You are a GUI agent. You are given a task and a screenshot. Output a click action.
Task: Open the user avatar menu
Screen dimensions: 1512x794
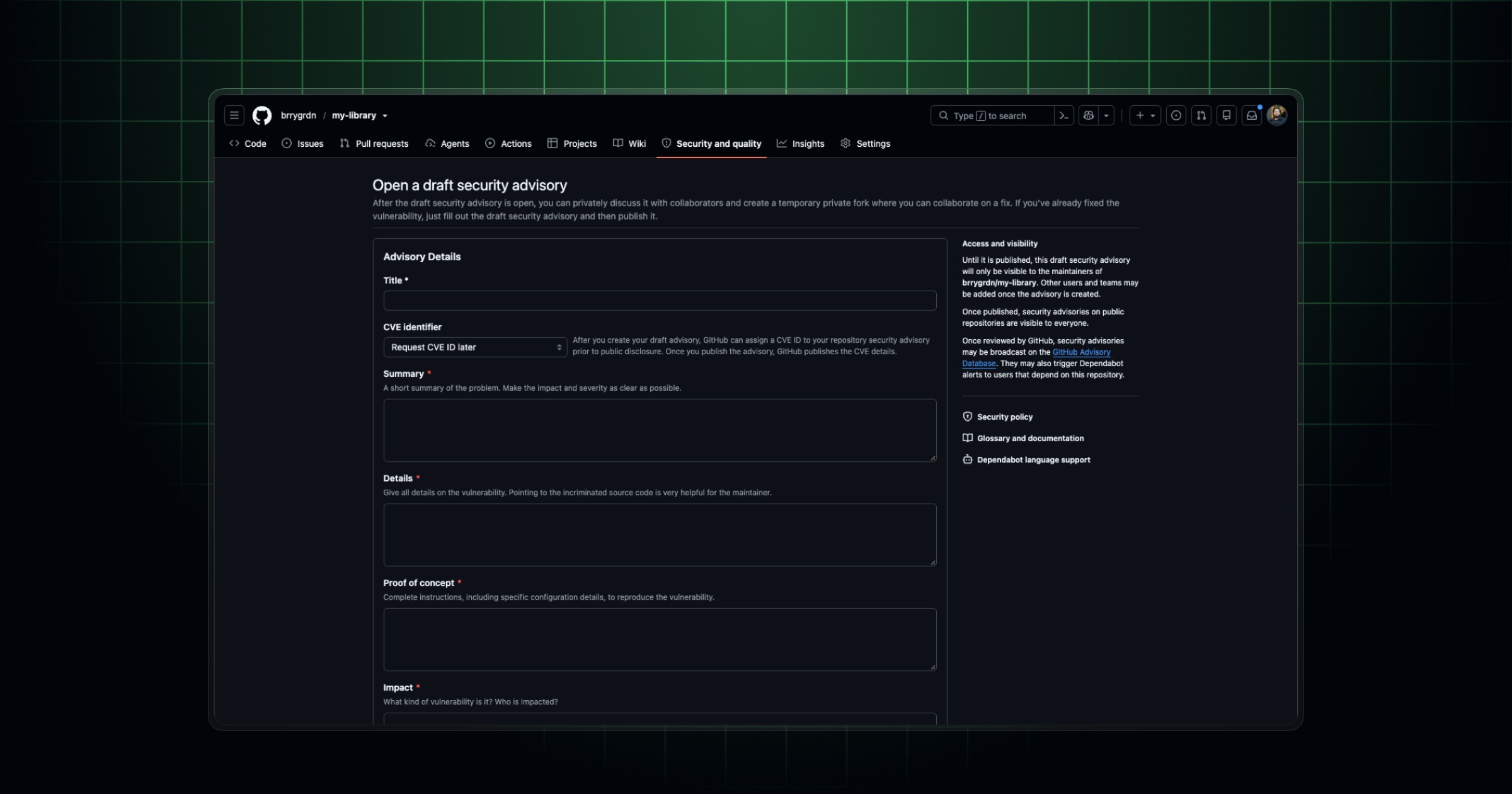[1277, 115]
